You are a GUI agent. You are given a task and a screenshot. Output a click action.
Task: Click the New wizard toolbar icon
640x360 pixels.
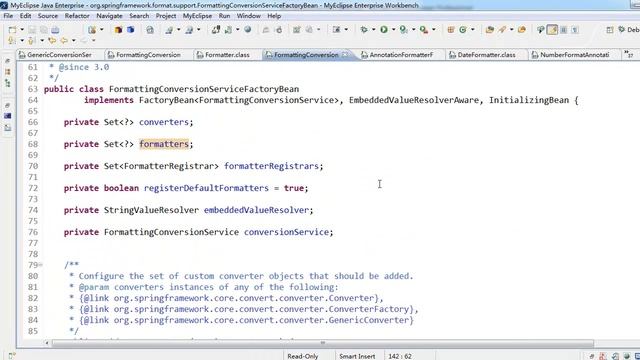[x=13, y=30]
